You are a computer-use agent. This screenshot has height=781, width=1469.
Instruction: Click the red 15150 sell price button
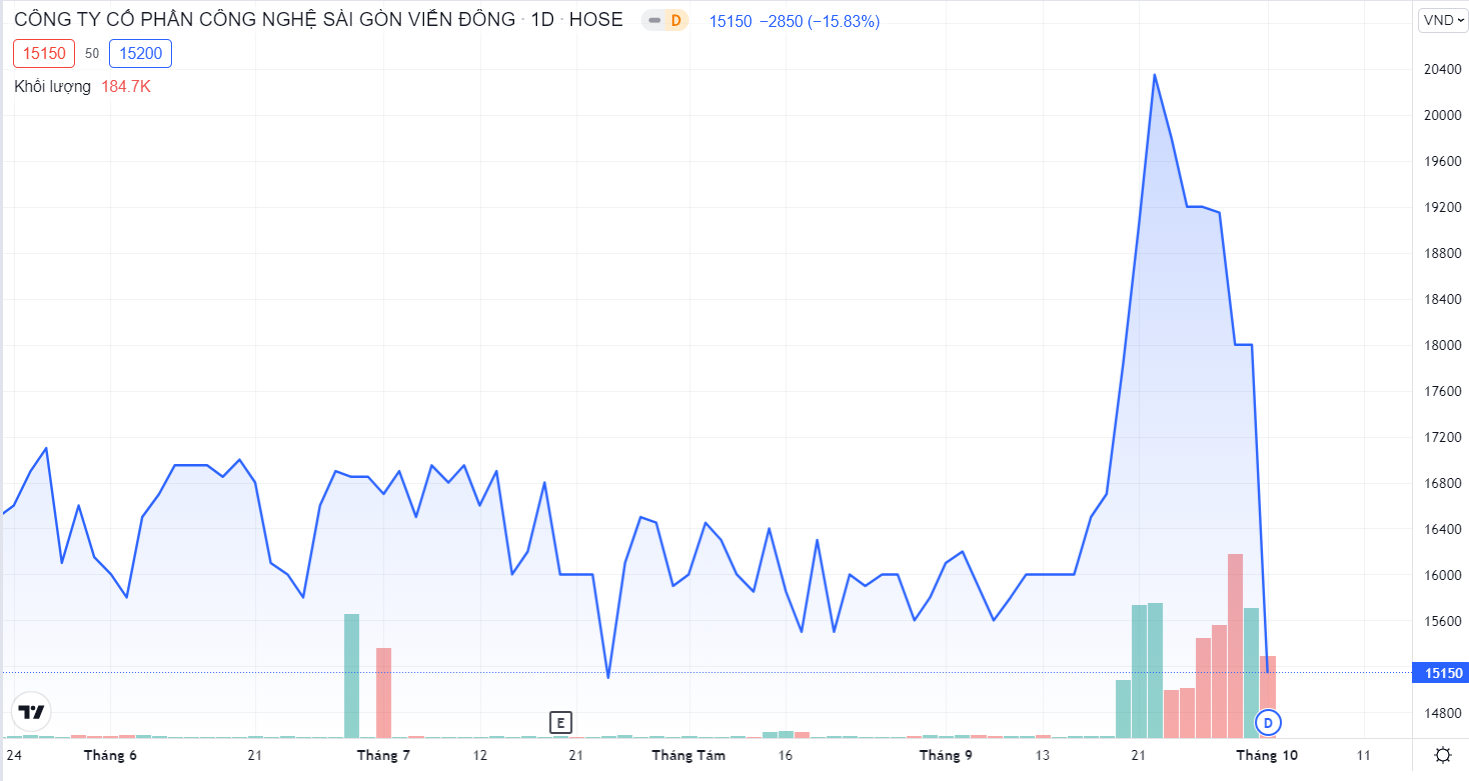pos(44,54)
